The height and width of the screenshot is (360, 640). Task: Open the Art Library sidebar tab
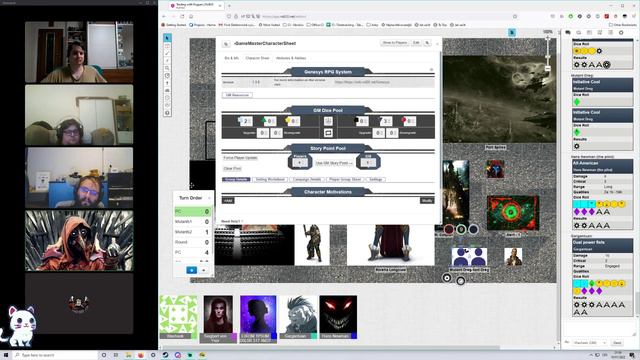pos(578,33)
